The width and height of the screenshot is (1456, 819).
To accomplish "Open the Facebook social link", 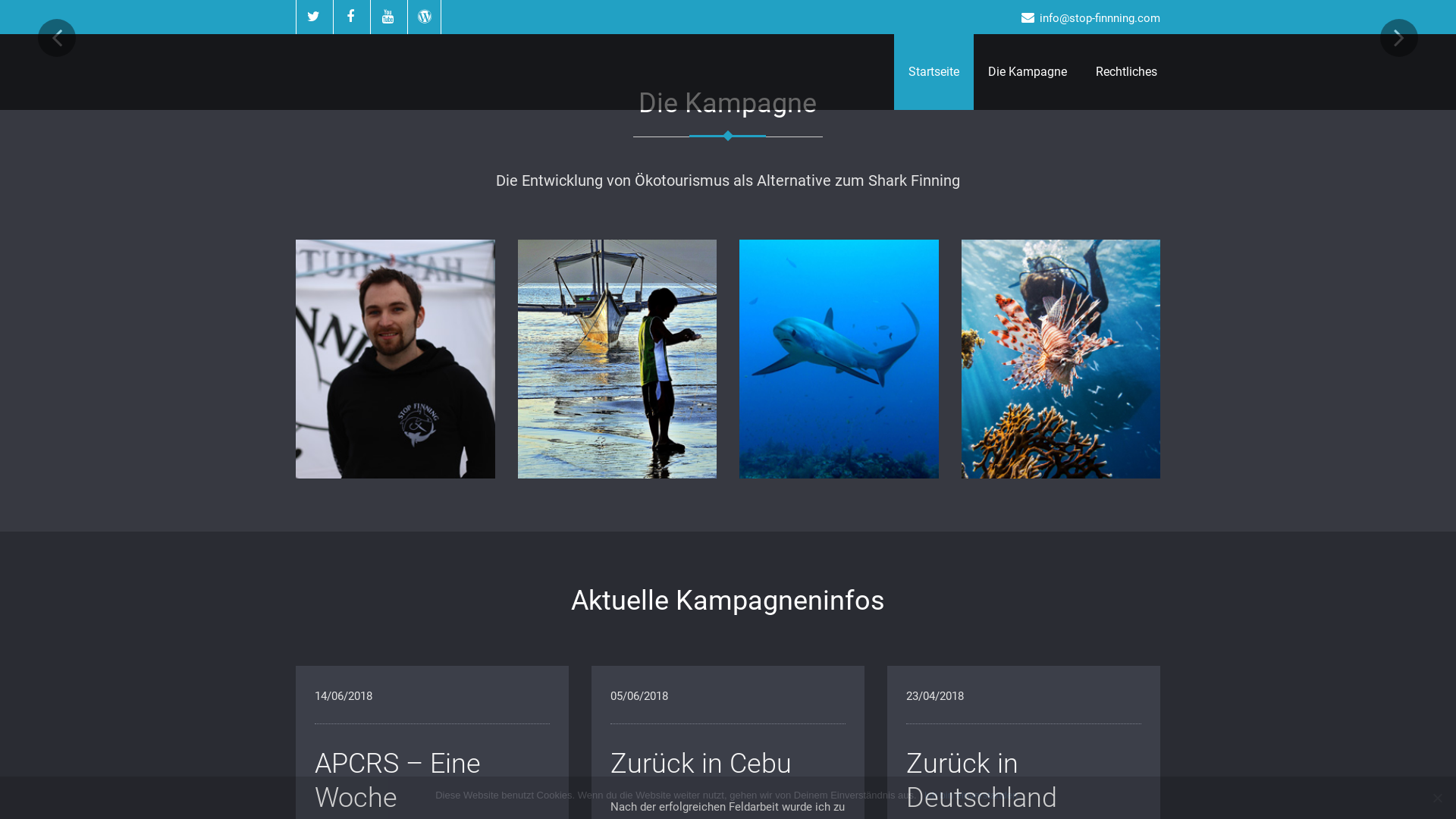I will [351, 17].
